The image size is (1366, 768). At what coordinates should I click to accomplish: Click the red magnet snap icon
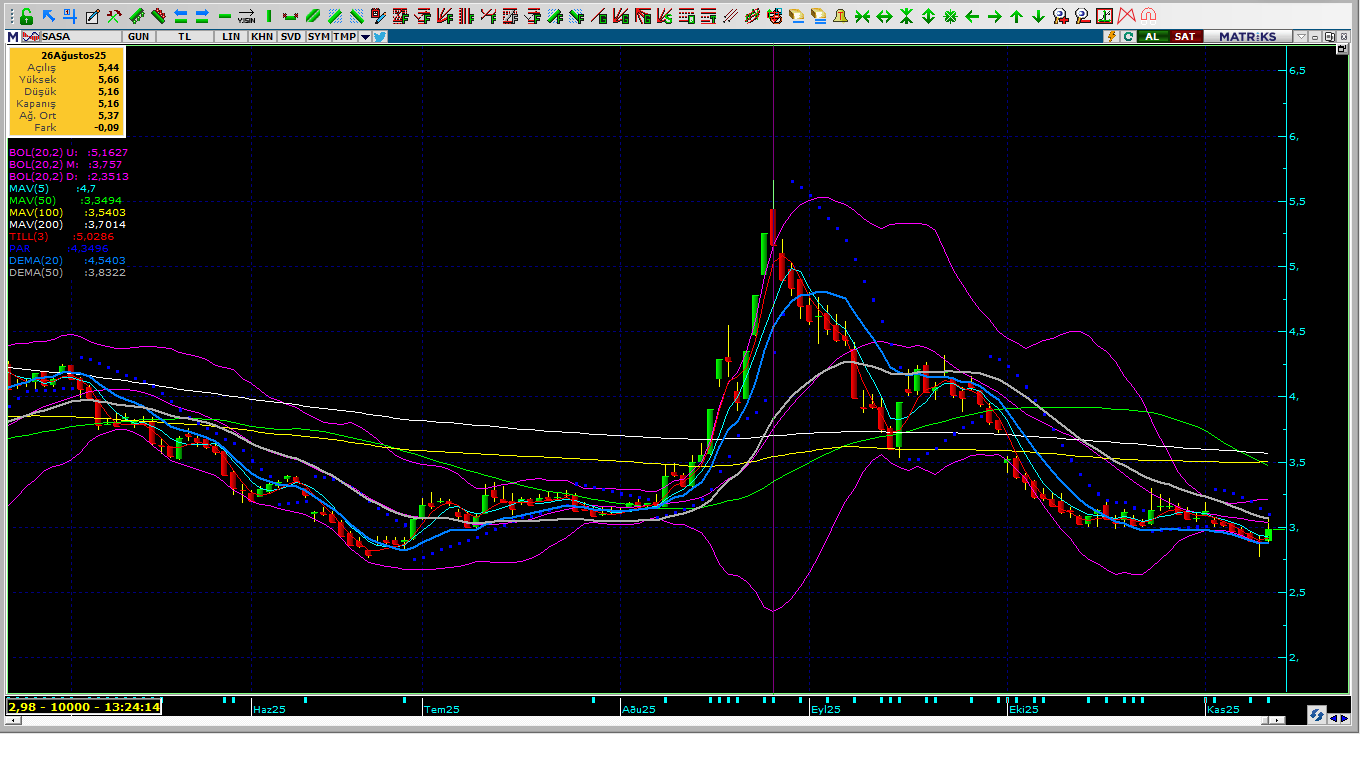(1148, 16)
